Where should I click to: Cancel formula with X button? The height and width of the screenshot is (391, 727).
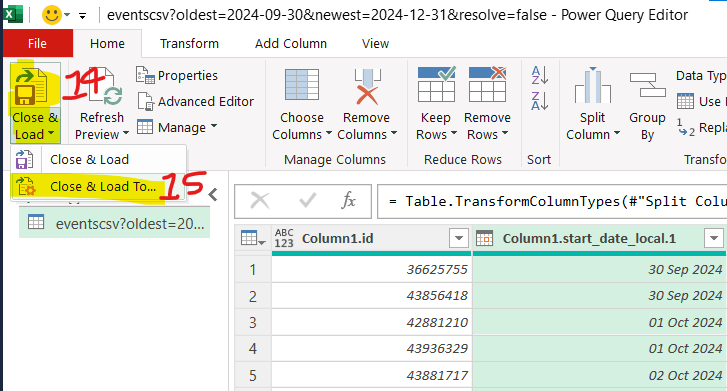point(260,201)
